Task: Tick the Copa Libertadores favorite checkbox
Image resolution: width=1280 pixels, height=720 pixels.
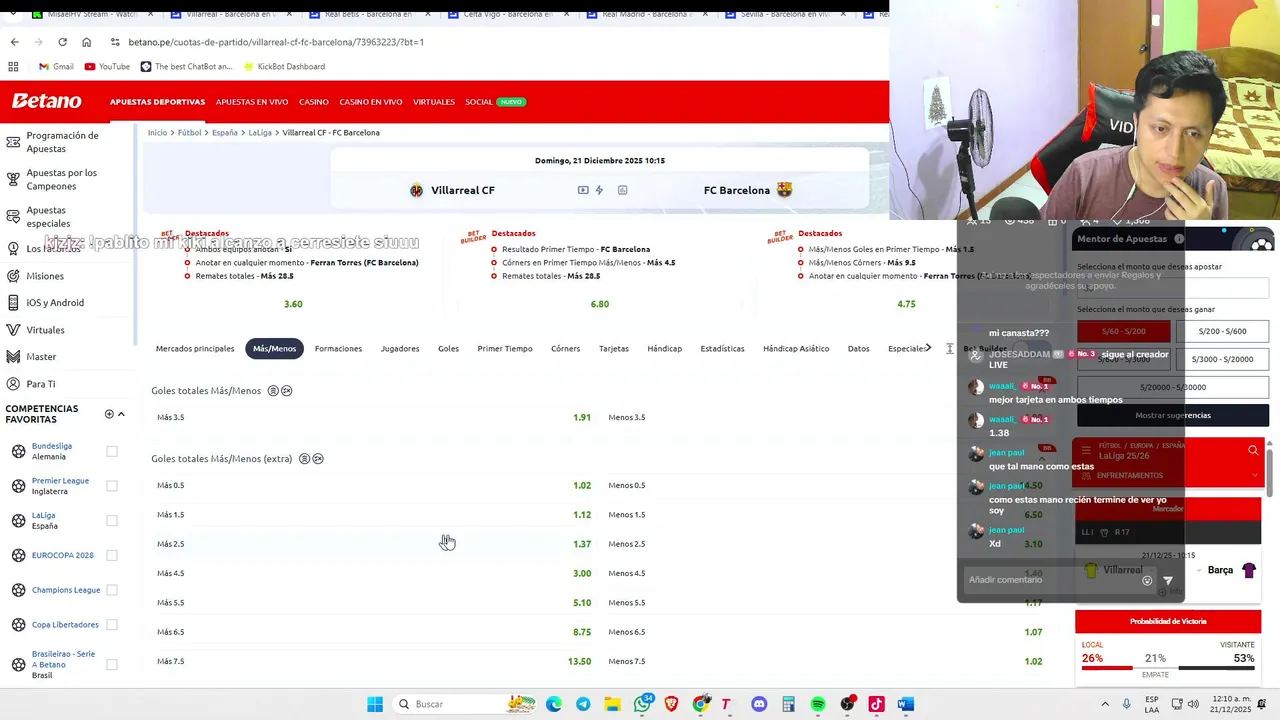Action: 112,625
